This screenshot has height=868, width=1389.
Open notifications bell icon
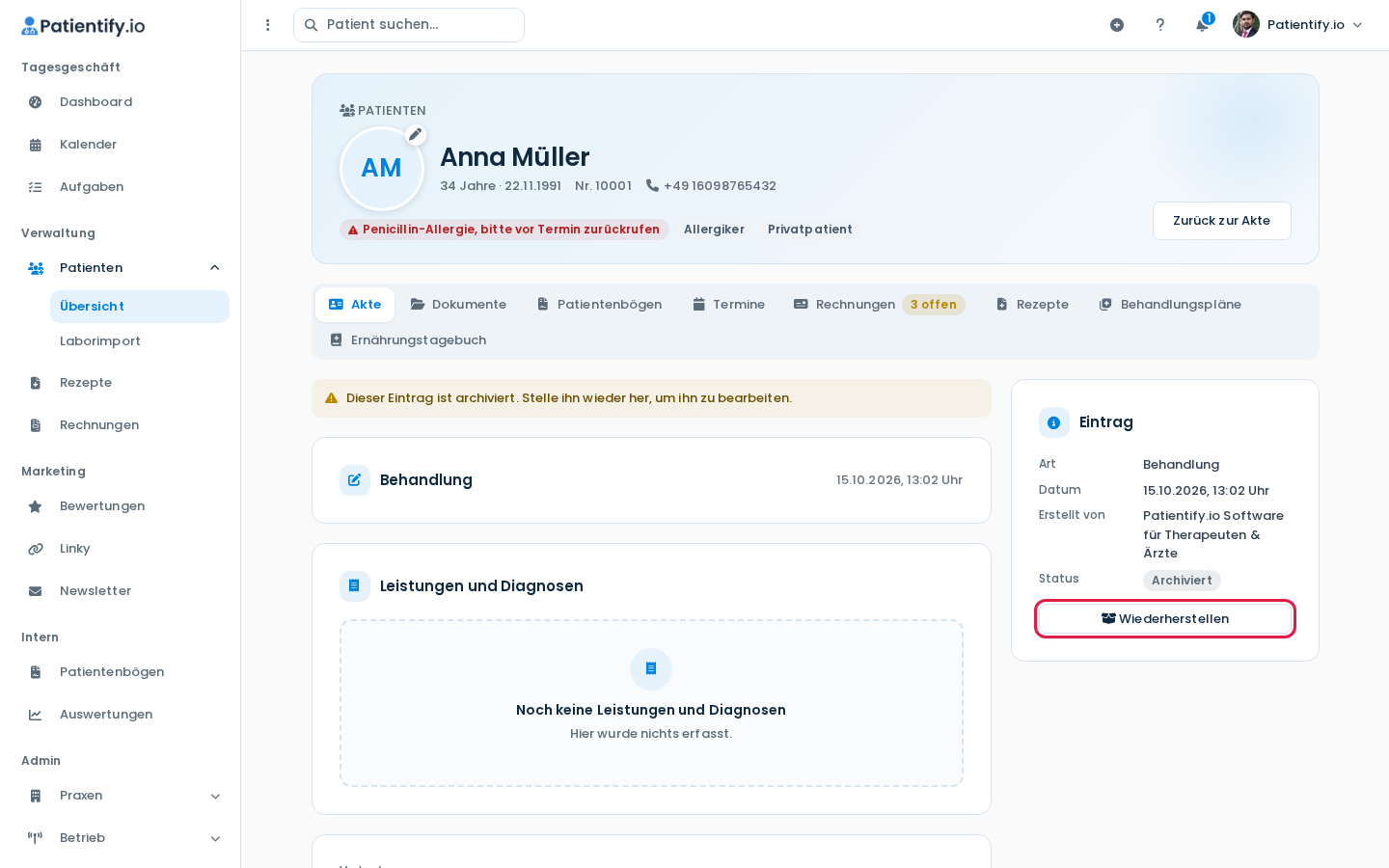(x=1203, y=25)
